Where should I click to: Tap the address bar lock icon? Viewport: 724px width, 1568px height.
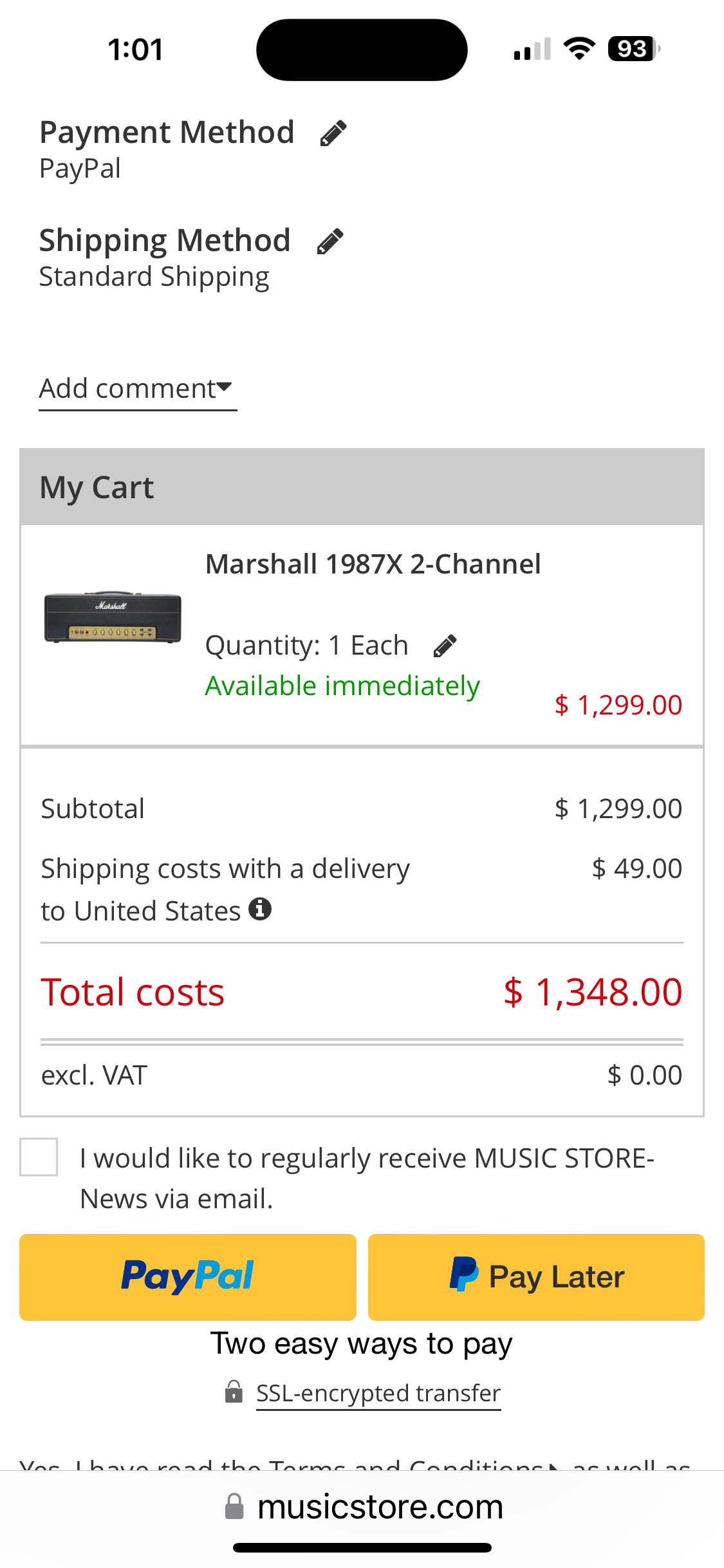[x=234, y=1507]
